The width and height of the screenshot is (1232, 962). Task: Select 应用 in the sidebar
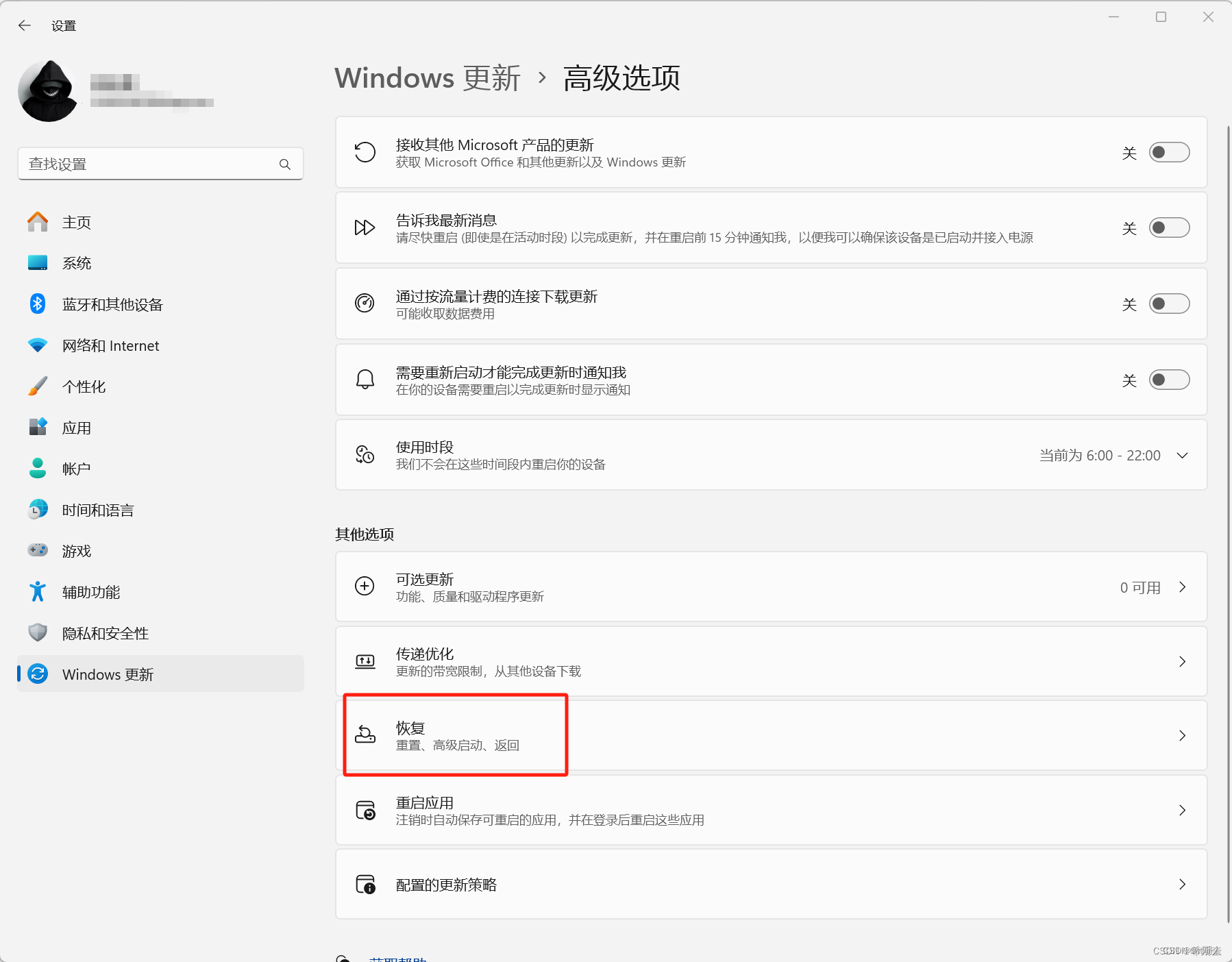click(160, 428)
